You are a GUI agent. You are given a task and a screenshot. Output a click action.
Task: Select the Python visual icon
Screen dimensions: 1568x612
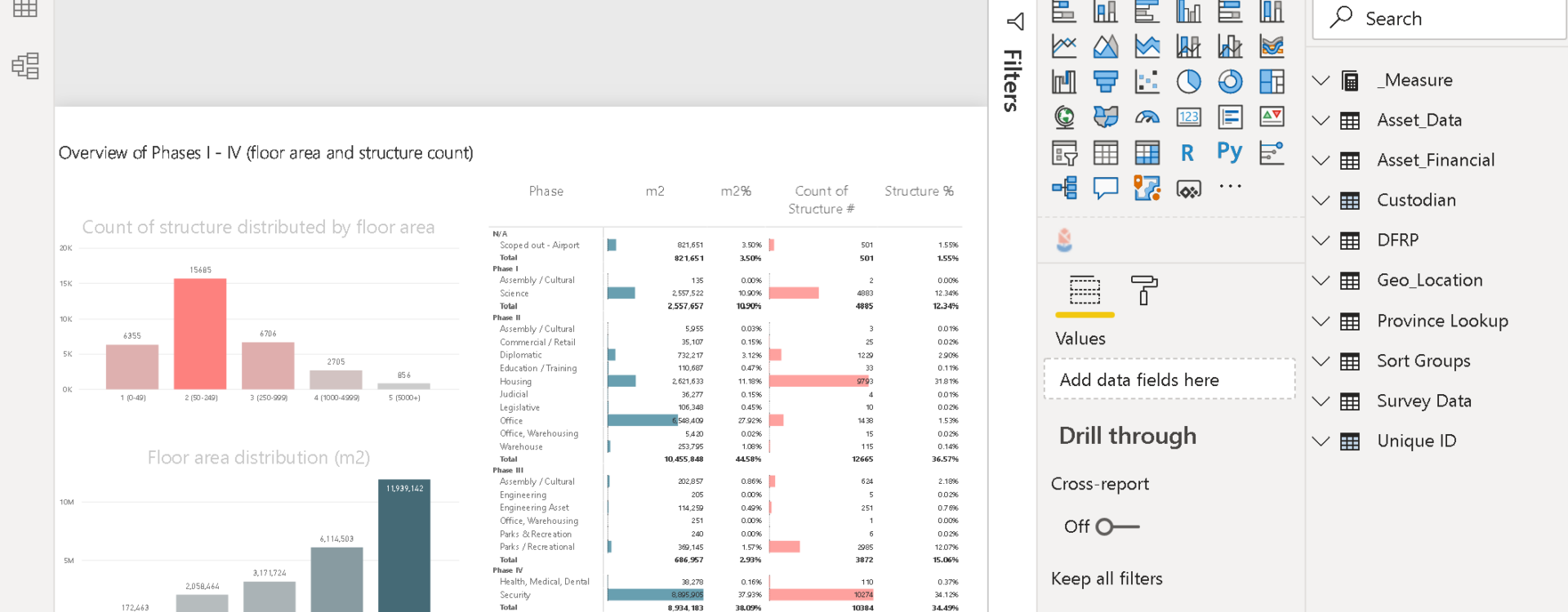coord(1230,153)
